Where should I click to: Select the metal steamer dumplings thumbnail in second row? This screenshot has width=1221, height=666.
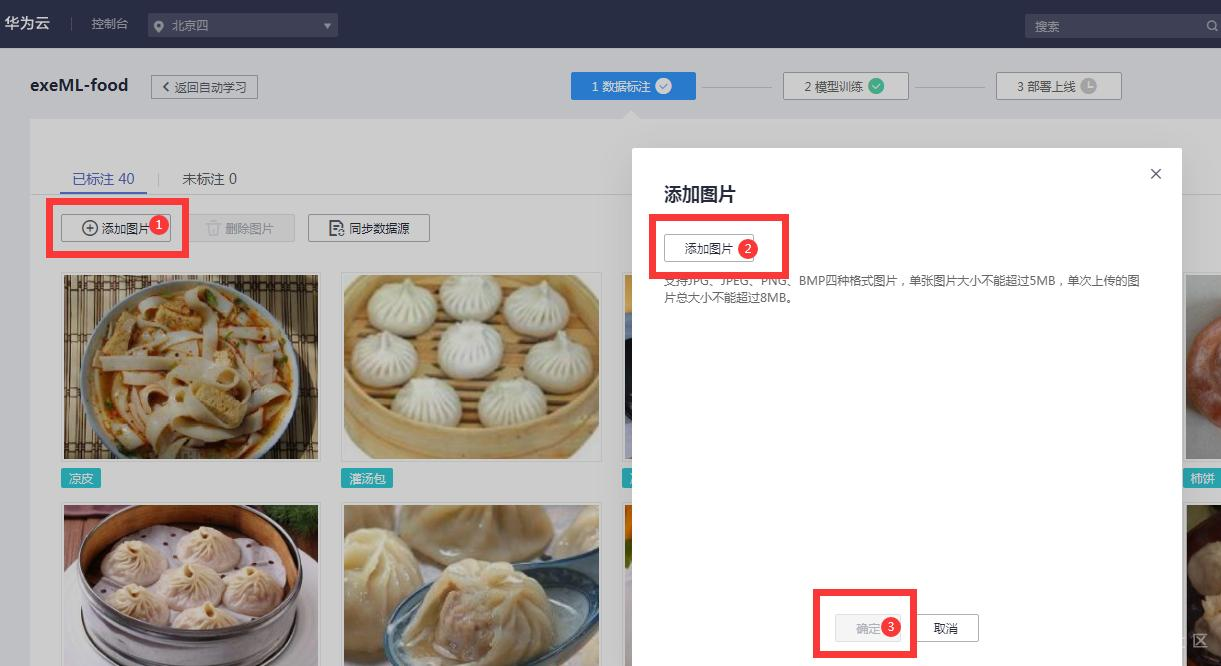click(x=191, y=585)
